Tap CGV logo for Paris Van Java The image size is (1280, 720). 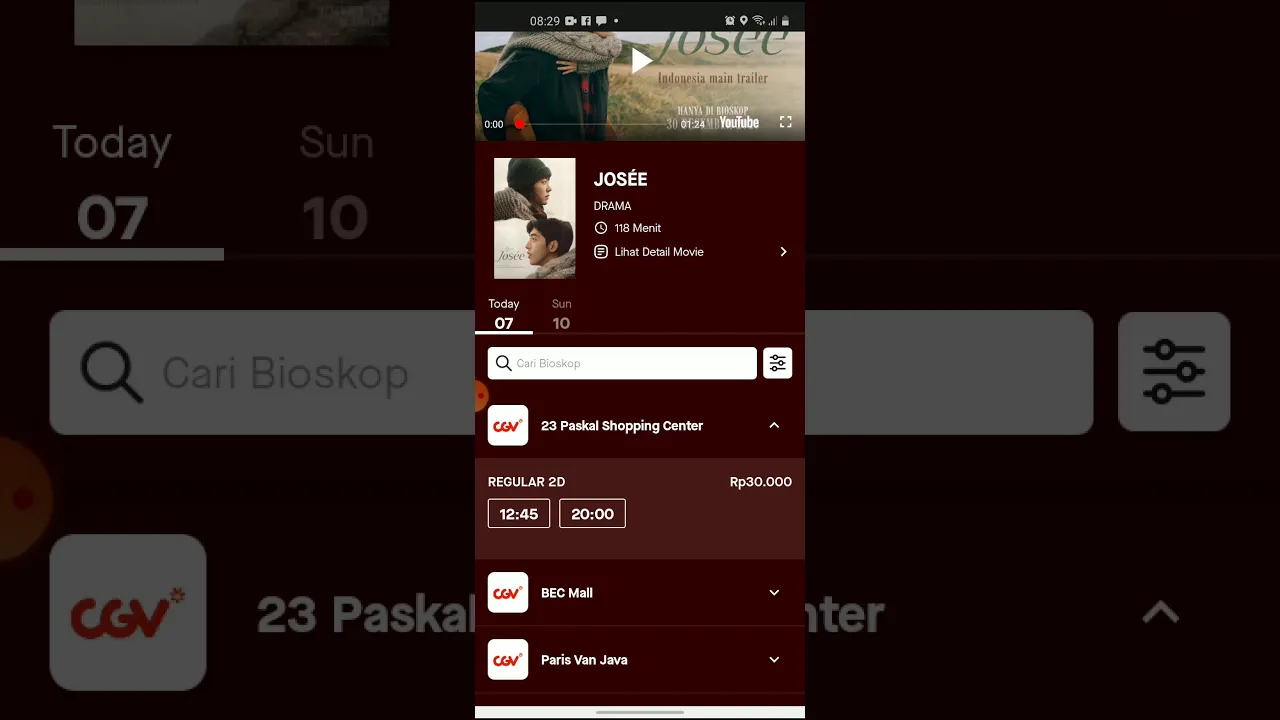508,659
